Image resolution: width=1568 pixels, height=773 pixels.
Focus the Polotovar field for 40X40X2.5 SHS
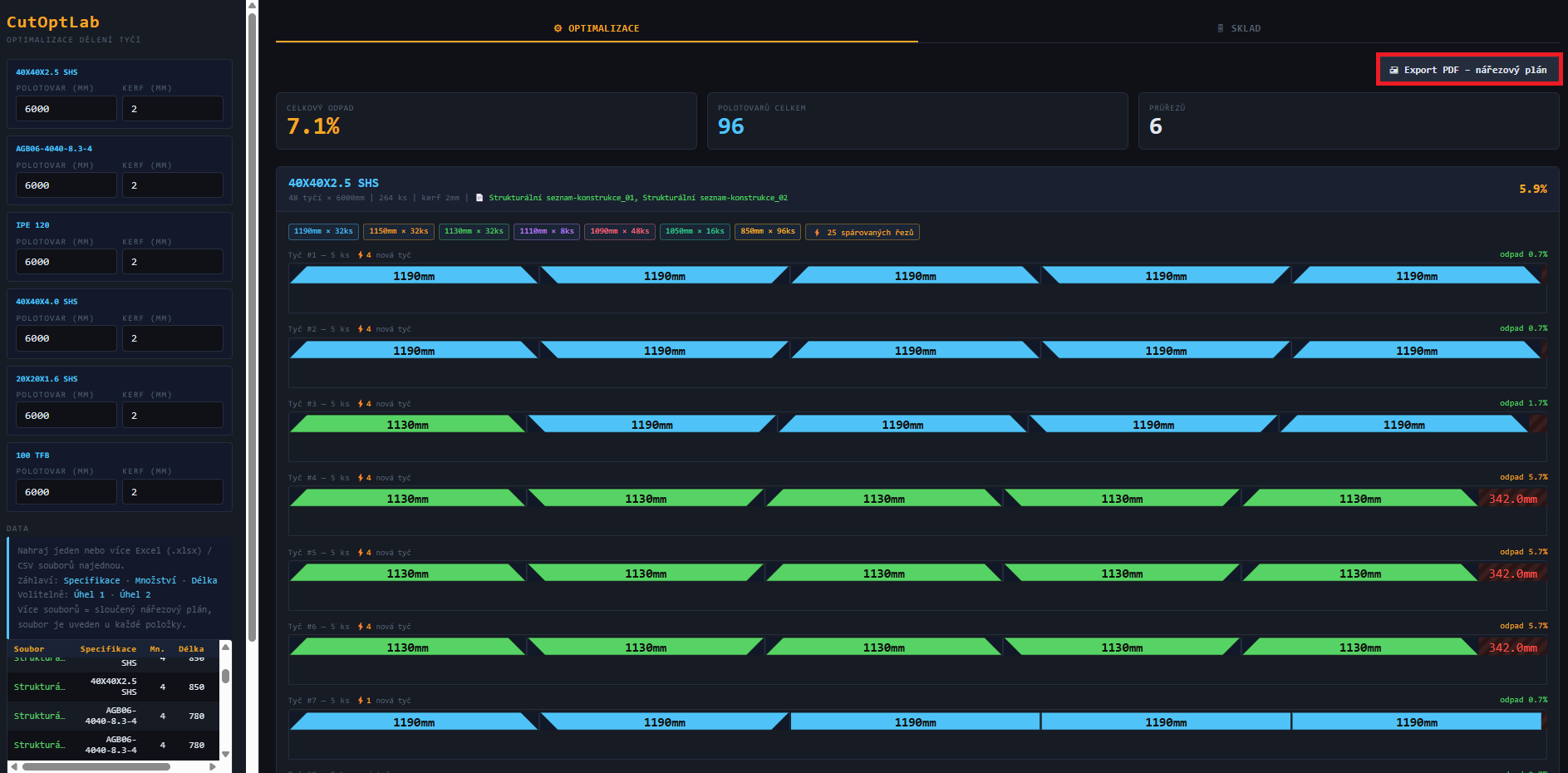pyautogui.click(x=66, y=109)
